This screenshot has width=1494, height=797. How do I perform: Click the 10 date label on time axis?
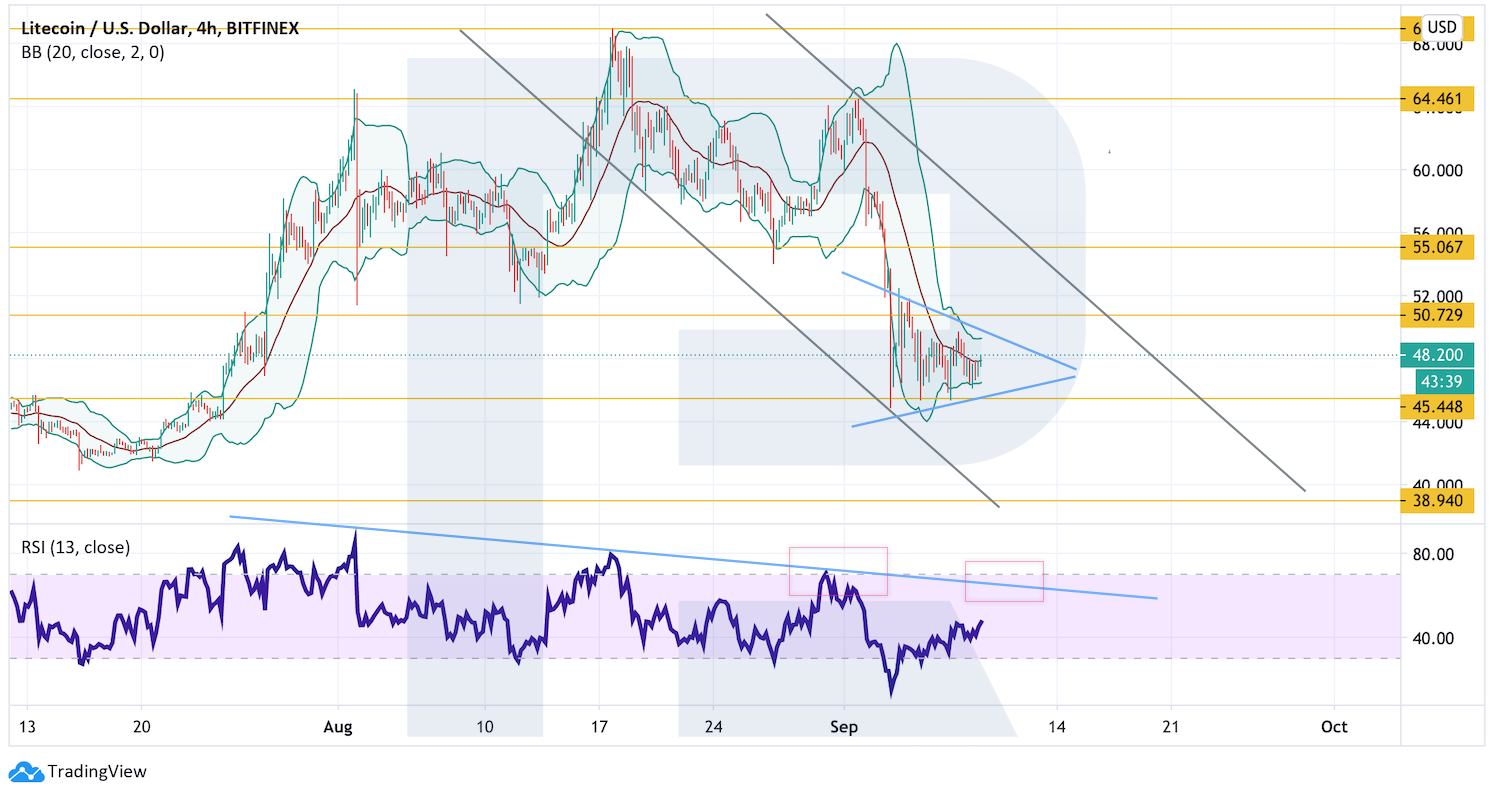(x=484, y=725)
